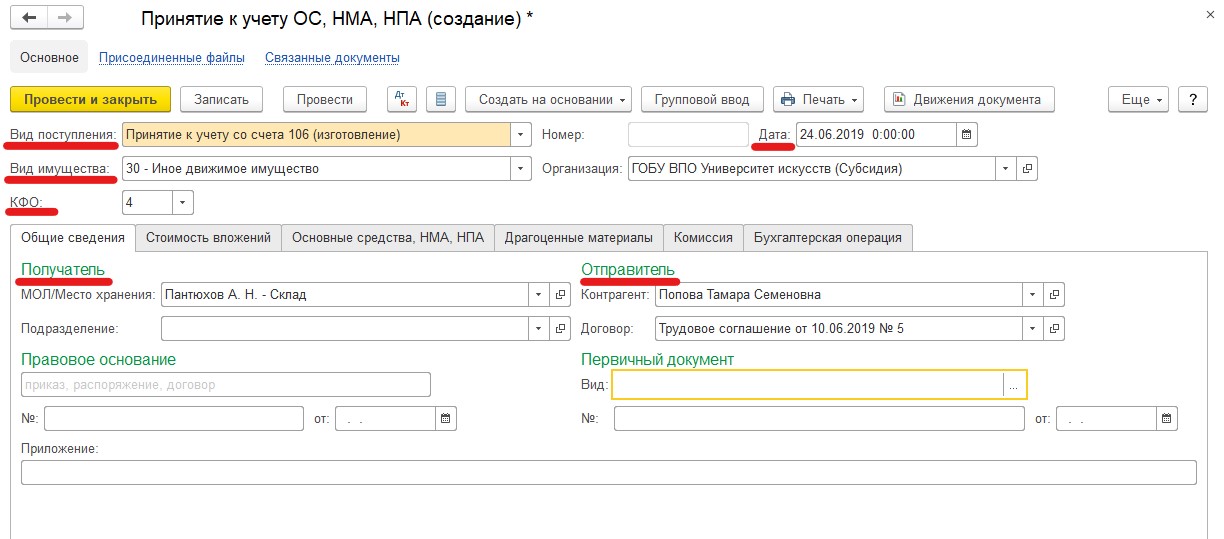1224x539 pixels.
Task: Open the Организация record card
Action: 1027,168
